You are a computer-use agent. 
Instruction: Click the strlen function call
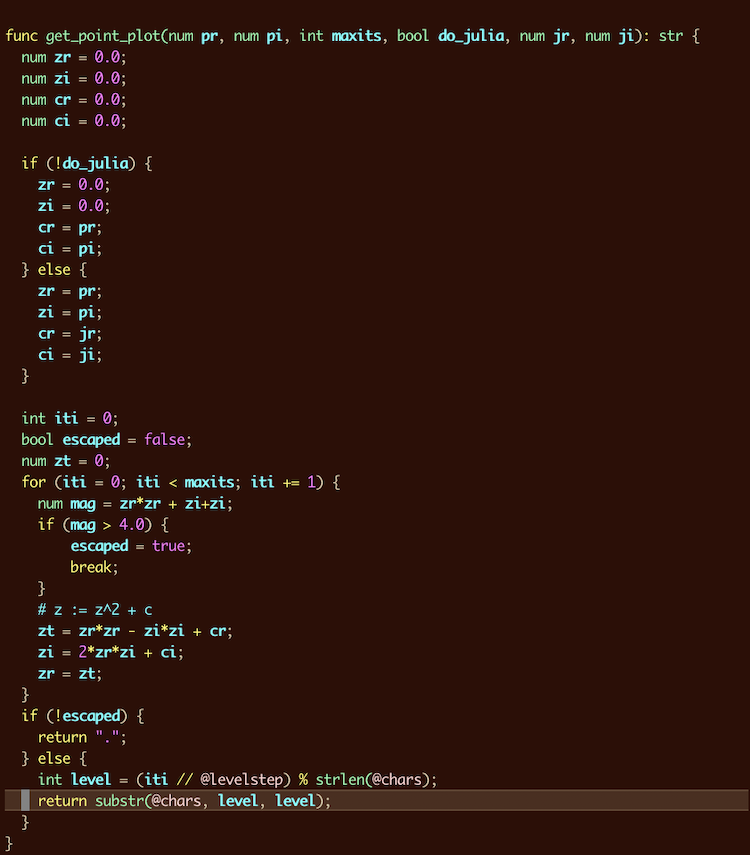[x=340, y=779]
